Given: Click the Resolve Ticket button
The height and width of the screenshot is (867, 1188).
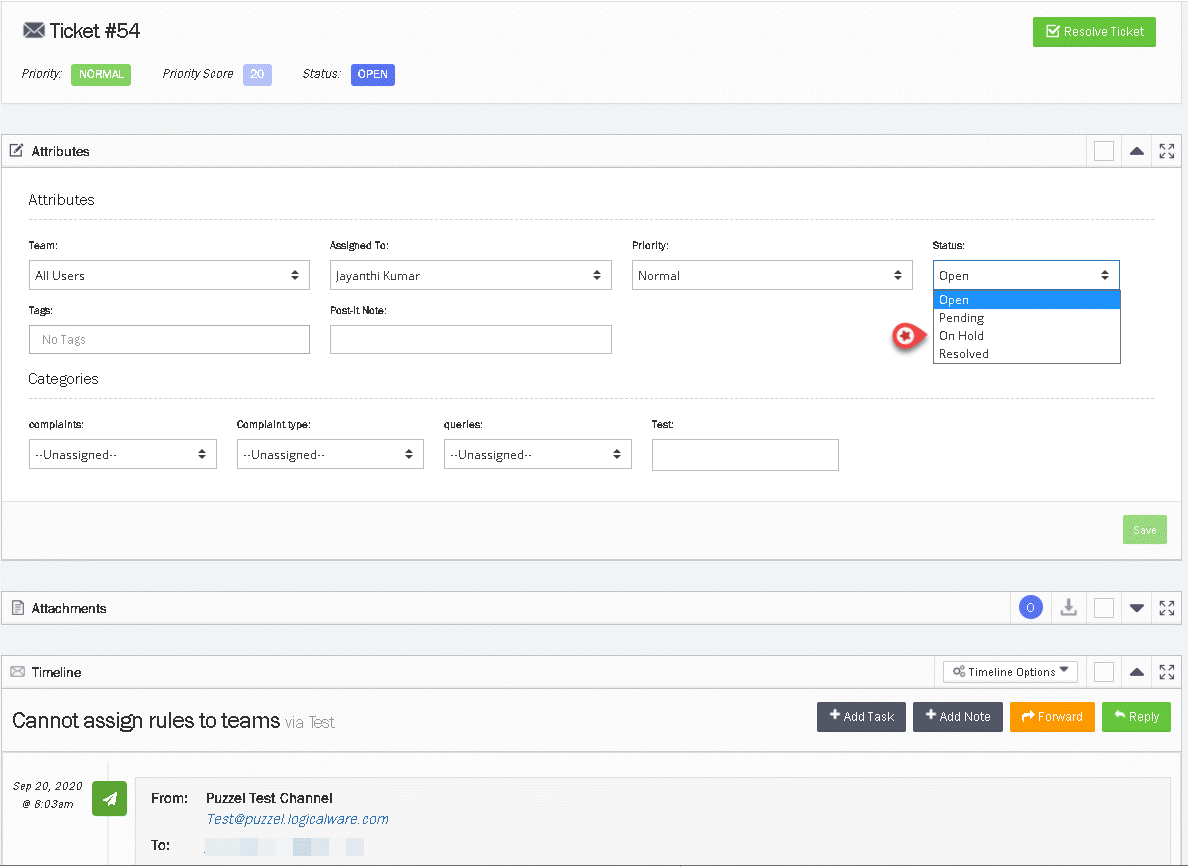Looking at the screenshot, I should 1094,32.
